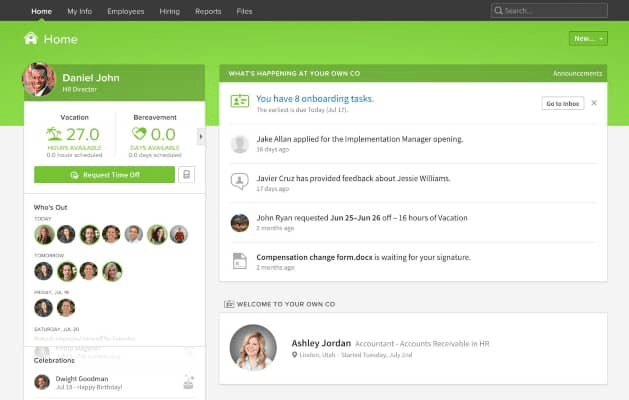
Task: Click the Home house icon in the header
Action: 31,39
